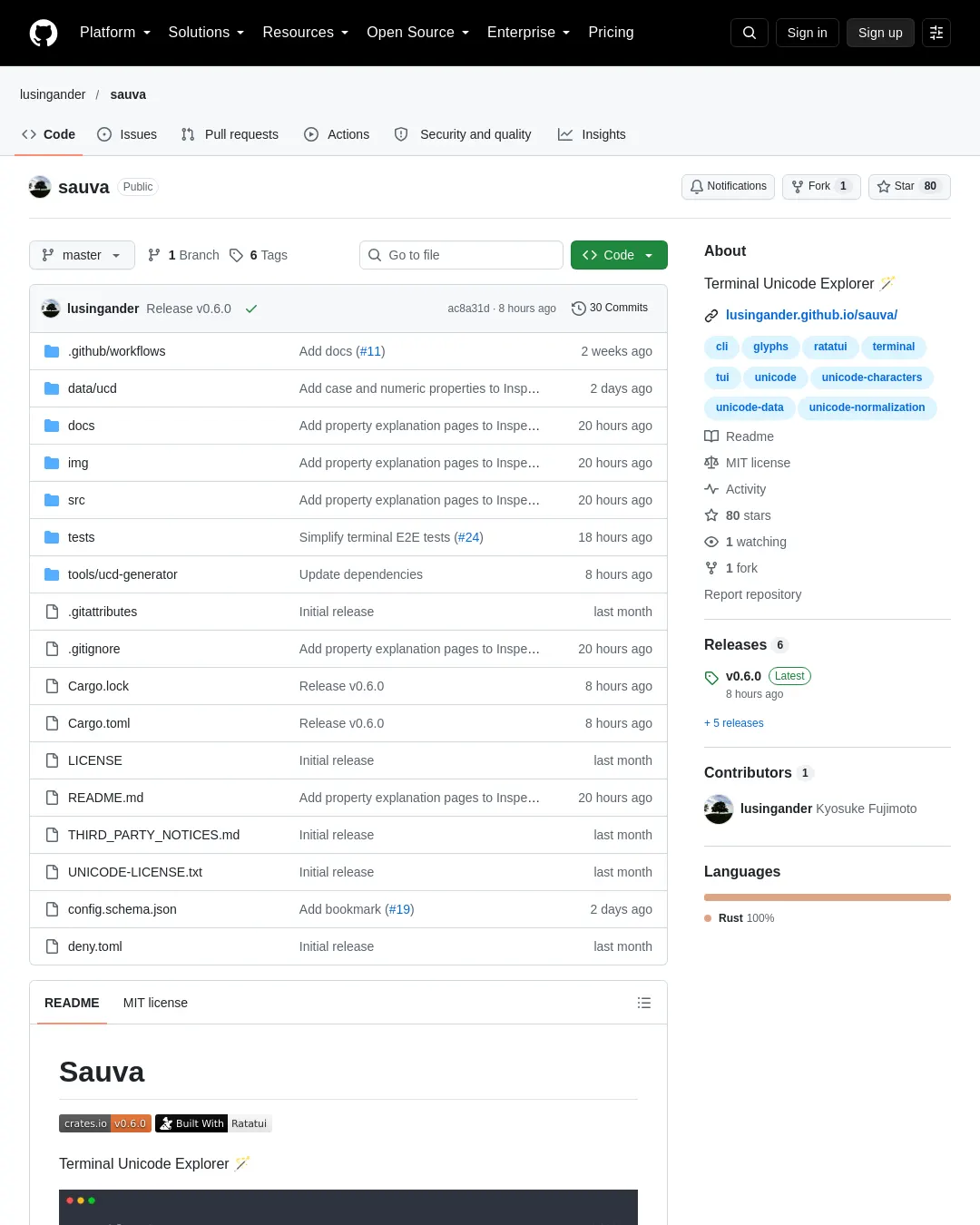Star the sauva repository
This screenshot has width=980, height=1225.
[909, 186]
